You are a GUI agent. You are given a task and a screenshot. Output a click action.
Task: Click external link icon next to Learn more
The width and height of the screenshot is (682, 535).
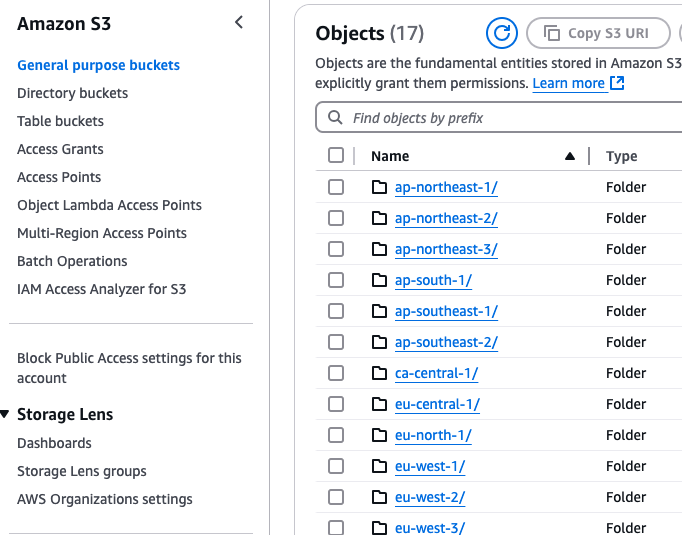(x=617, y=84)
